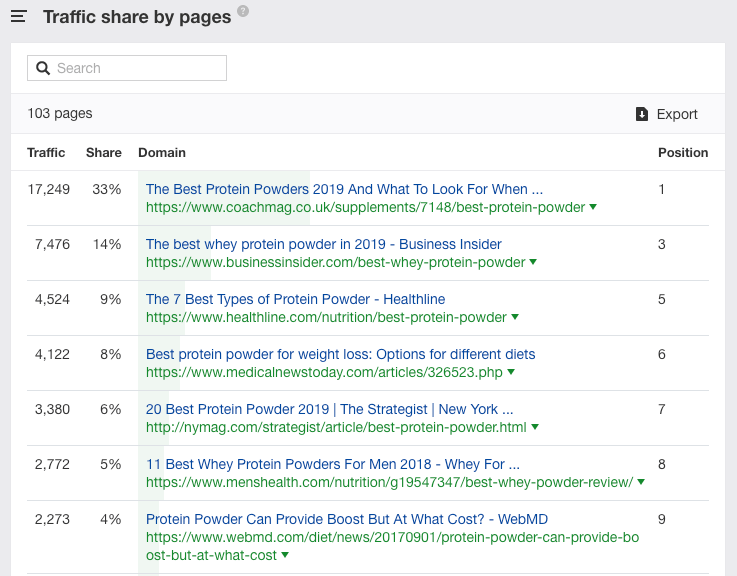Expand dropdown next to coachmag.co.uk URL
The height and width of the screenshot is (576, 737).
[593, 207]
